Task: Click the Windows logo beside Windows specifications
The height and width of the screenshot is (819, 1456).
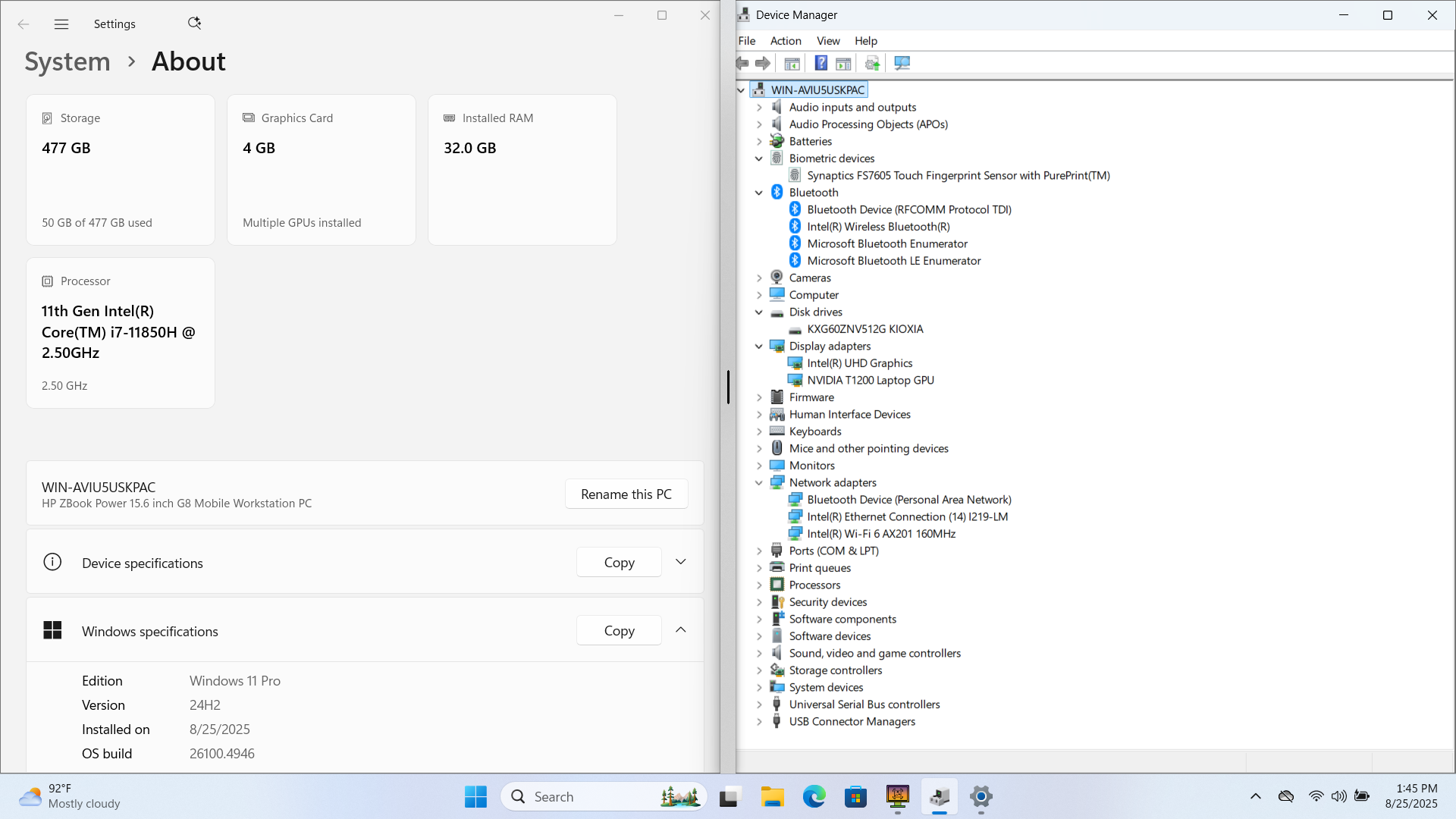Action: coord(52,630)
